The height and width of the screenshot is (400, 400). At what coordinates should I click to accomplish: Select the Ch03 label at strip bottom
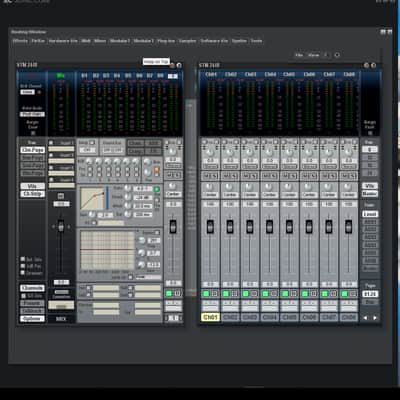click(249, 317)
